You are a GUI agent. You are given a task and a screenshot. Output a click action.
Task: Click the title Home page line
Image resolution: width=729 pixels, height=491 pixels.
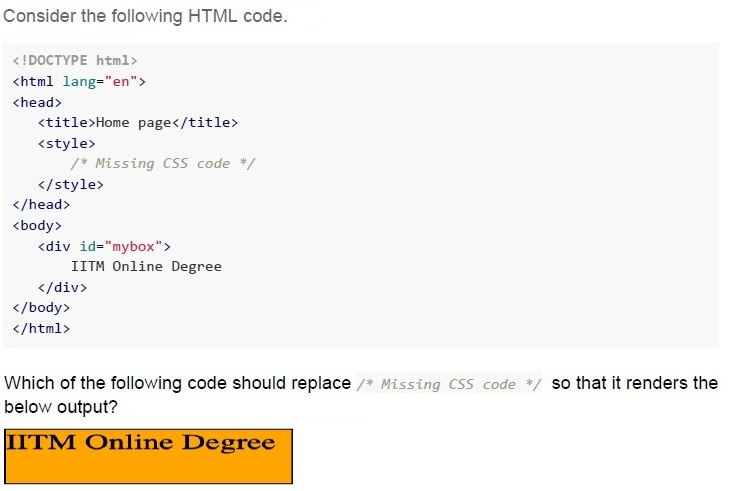[x=138, y=123]
